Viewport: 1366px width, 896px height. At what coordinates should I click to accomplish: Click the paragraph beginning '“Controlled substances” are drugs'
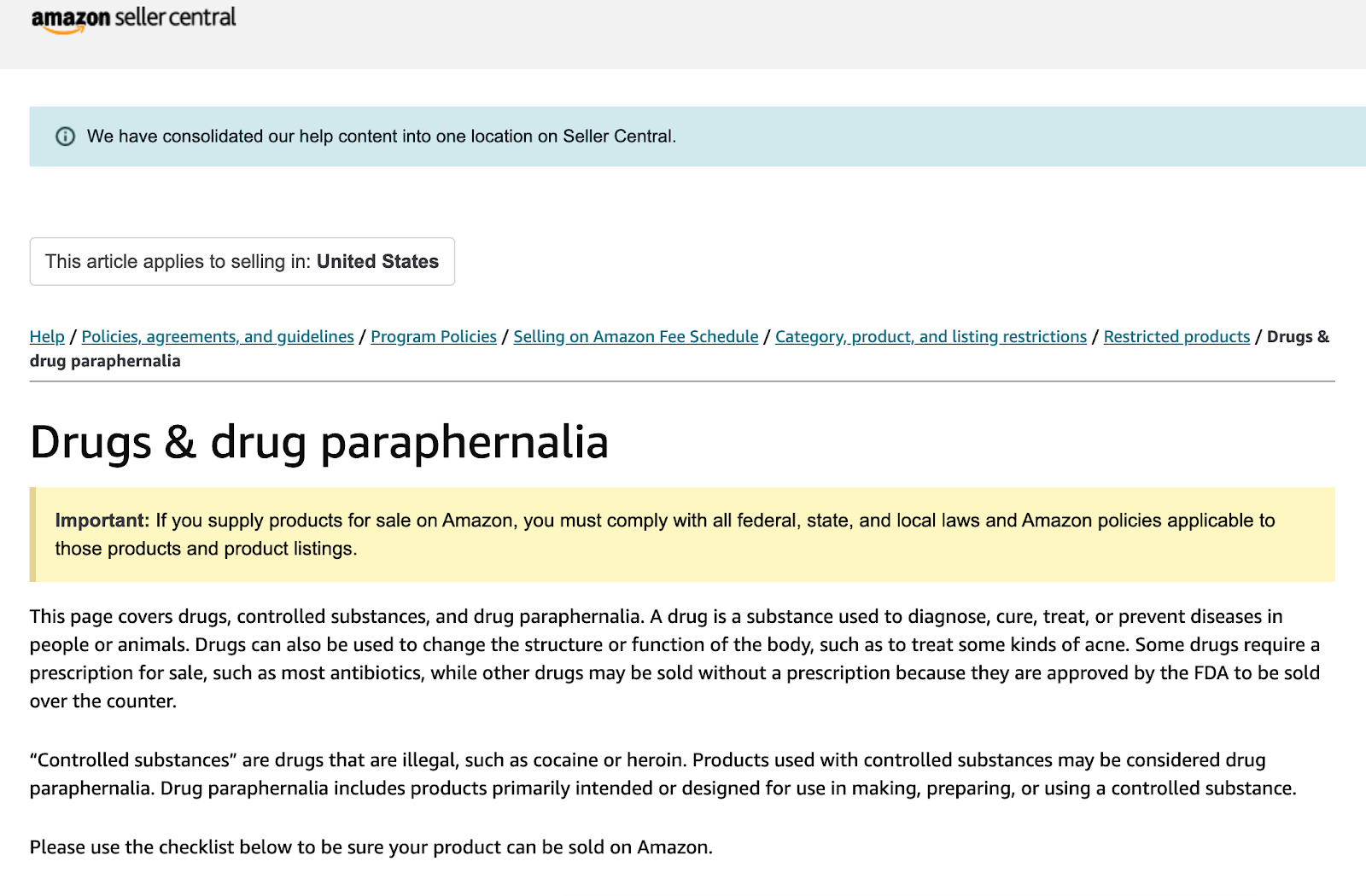[663, 774]
